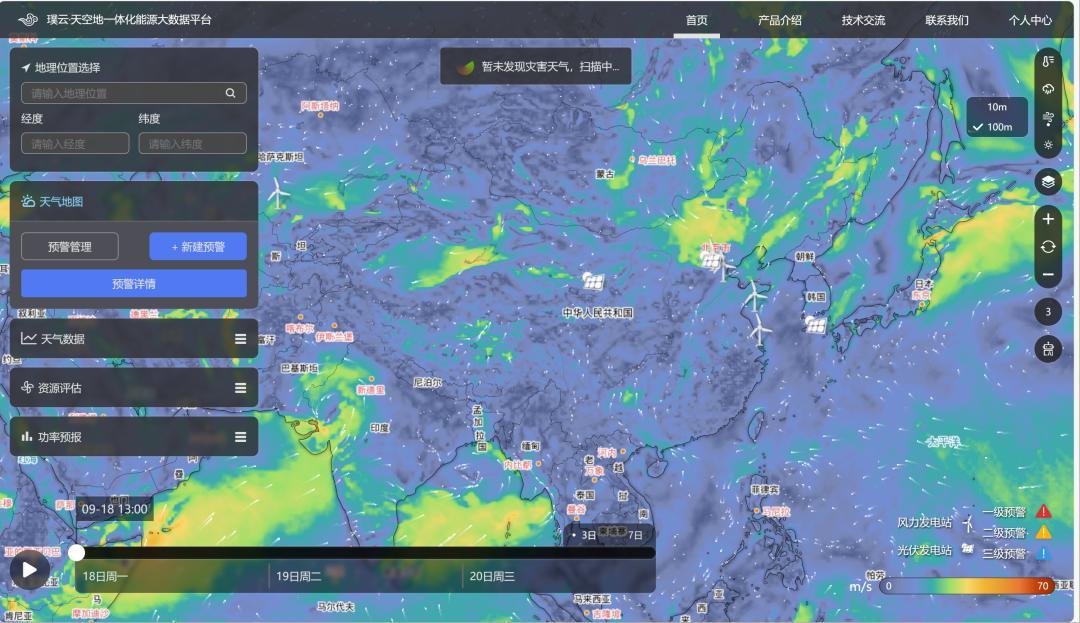The height and width of the screenshot is (623, 1080).
Task: Click the search icon in location box
Action: [230, 93]
